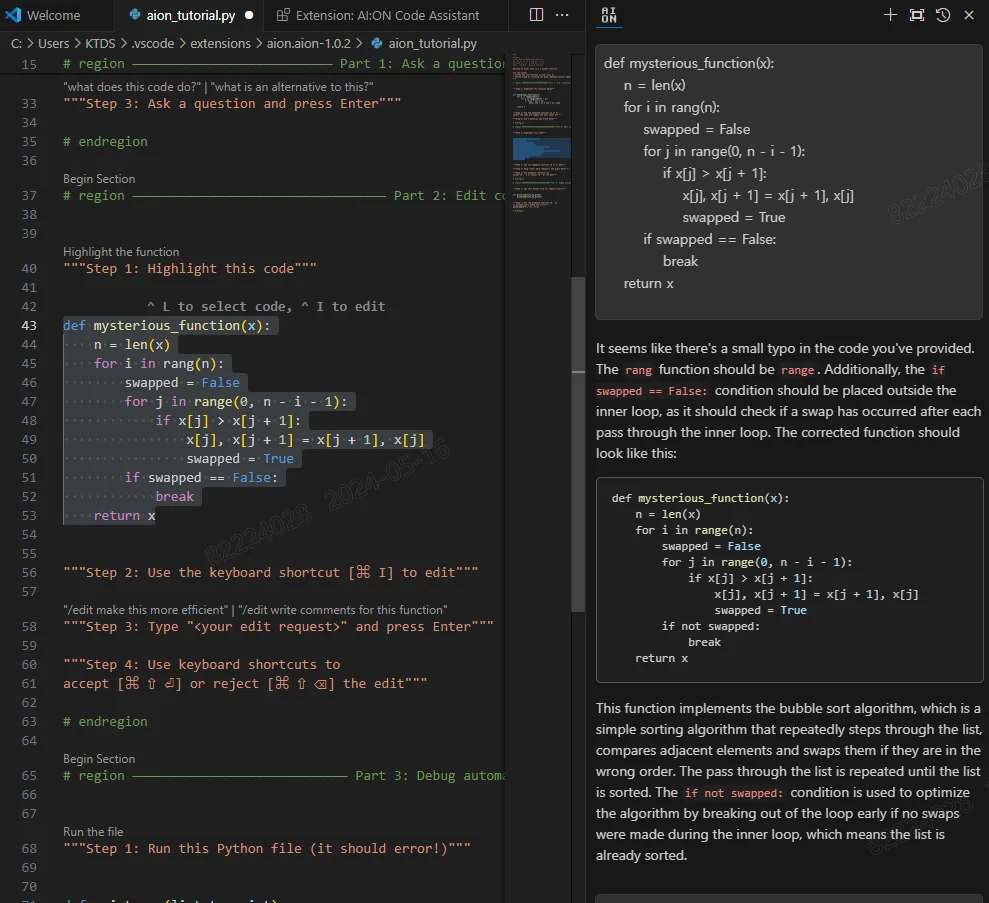Click the VS Code icon on the Welcome tab
Viewport: 989px width, 903px height.
13,15
